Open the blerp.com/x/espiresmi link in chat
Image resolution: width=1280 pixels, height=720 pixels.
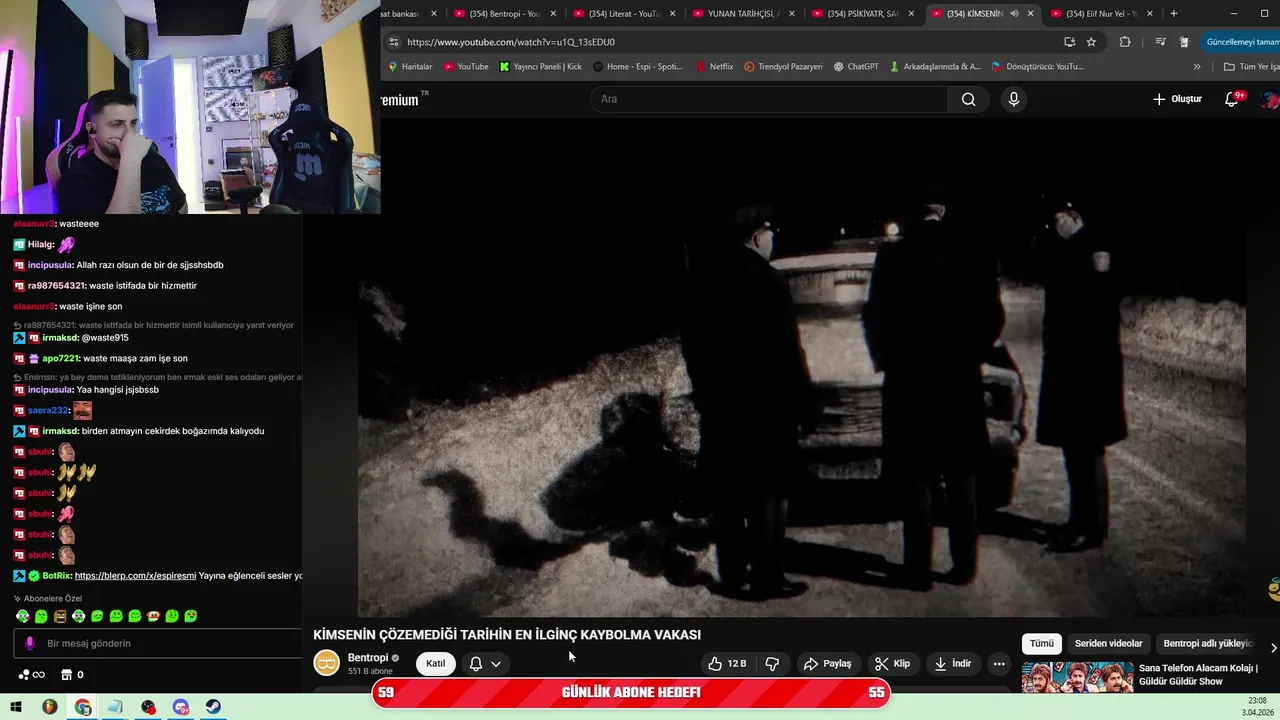point(135,576)
